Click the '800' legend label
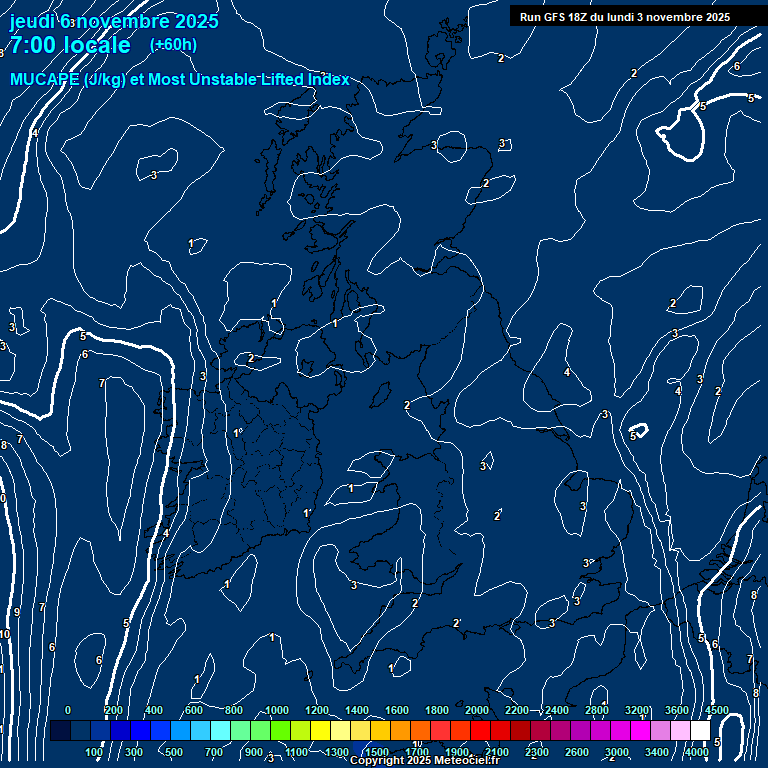The width and height of the screenshot is (768, 768). click(x=234, y=710)
